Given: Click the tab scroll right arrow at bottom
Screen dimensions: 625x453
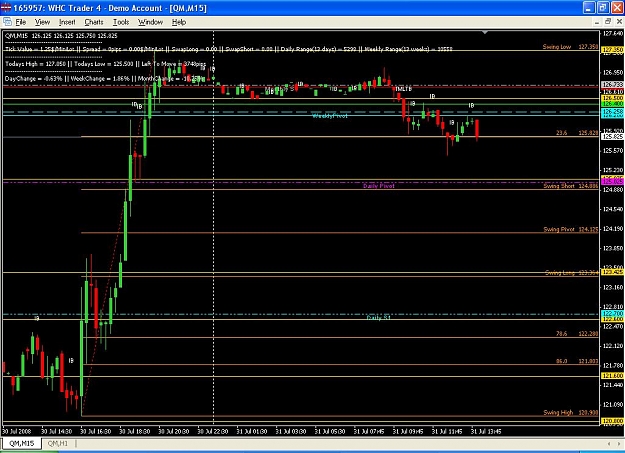Looking at the screenshot, I should [619, 443].
